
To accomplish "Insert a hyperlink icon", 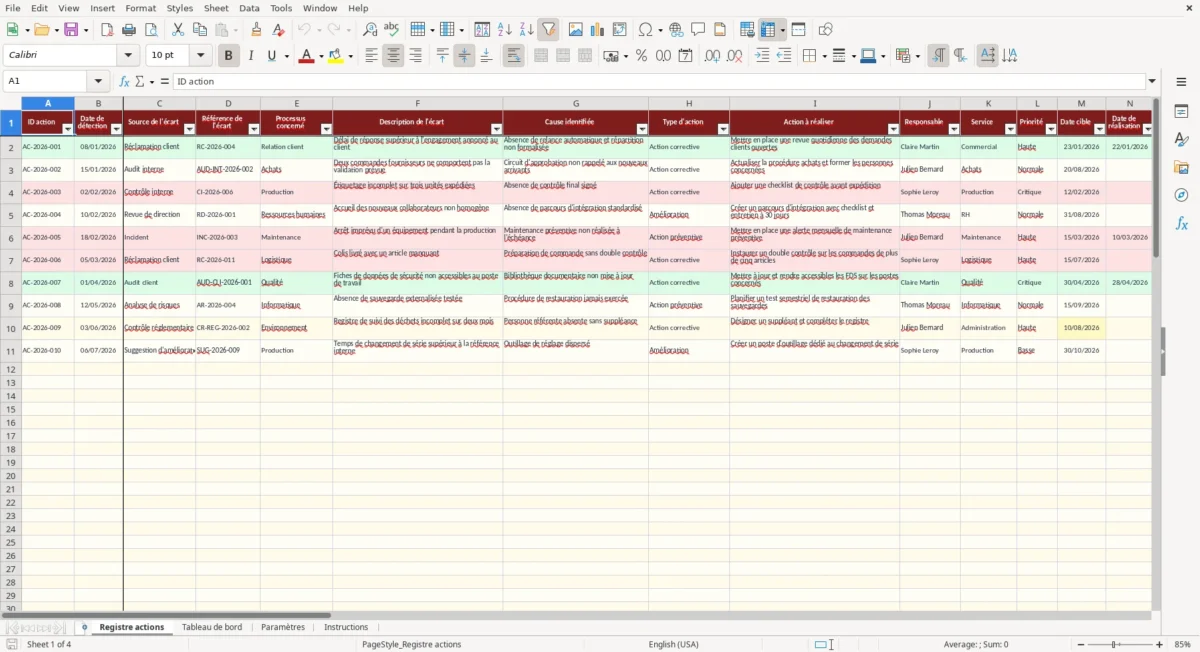I will click(677, 30).
